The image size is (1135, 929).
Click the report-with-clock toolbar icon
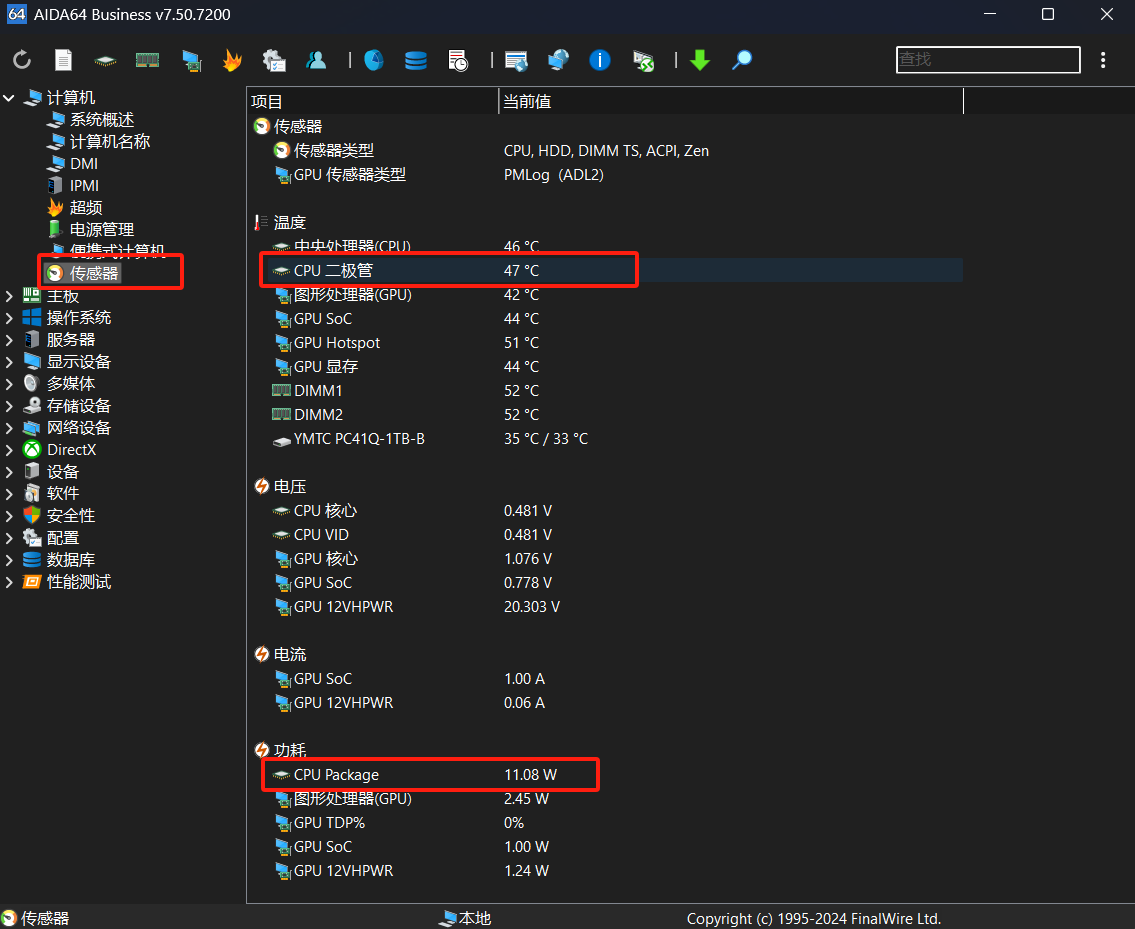tap(458, 60)
